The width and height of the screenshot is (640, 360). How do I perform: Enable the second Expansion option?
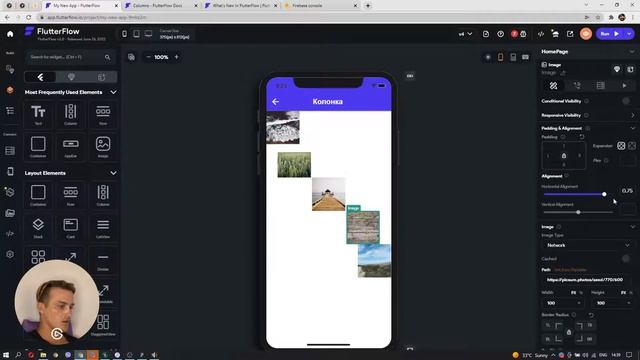pos(632,146)
